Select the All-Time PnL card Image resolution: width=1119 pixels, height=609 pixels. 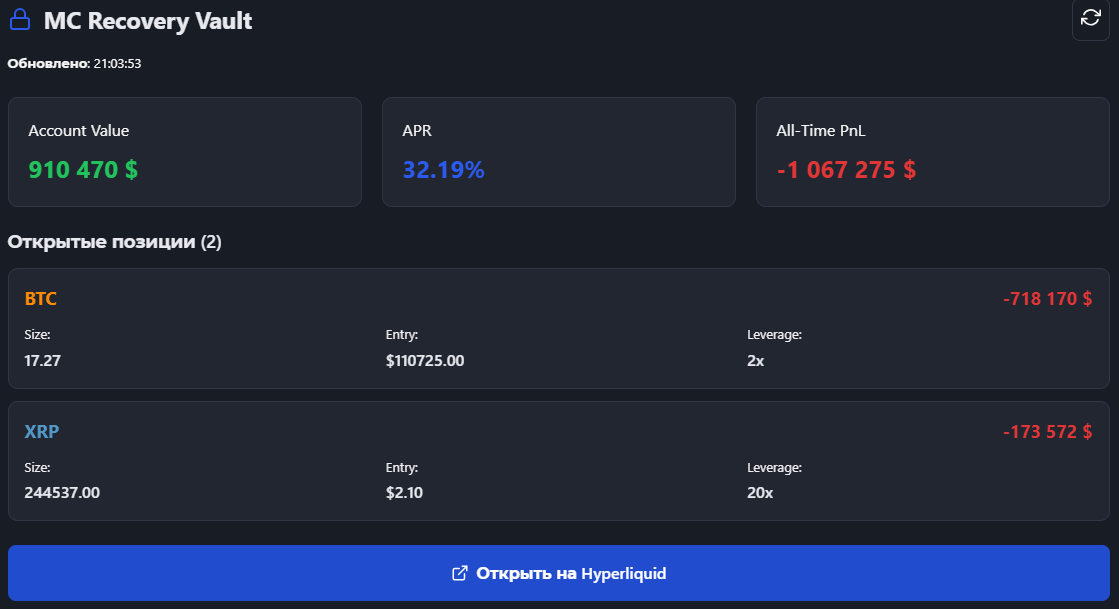coord(932,152)
